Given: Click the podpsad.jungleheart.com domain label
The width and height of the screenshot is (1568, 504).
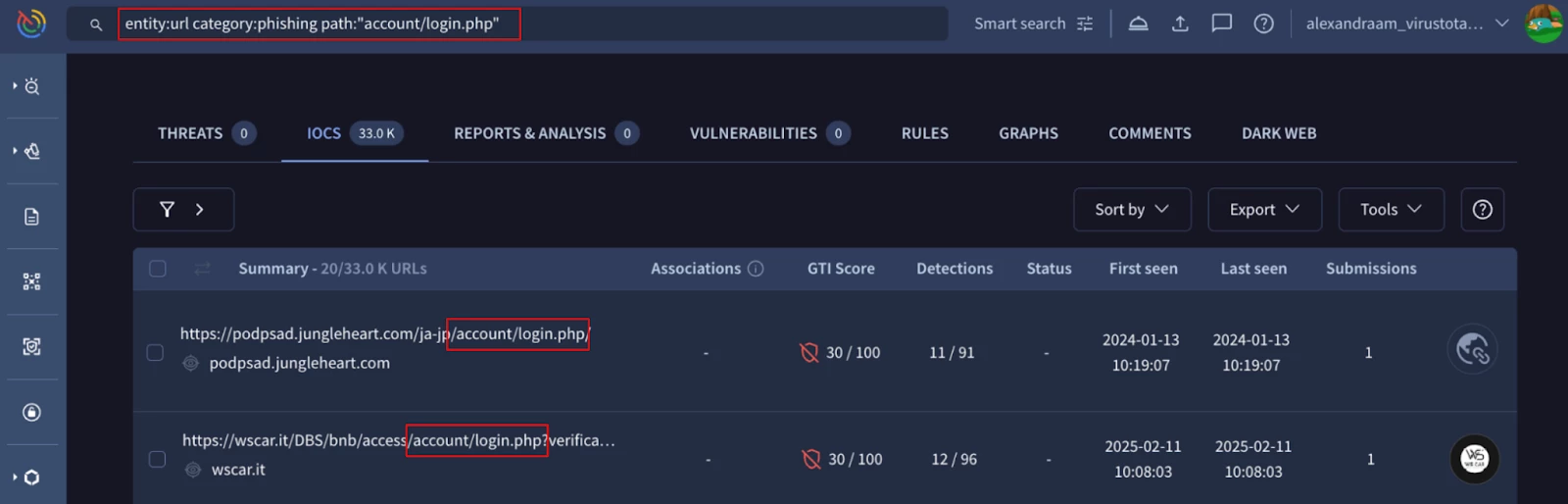Looking at the screenshot, I should click(299, 363).
